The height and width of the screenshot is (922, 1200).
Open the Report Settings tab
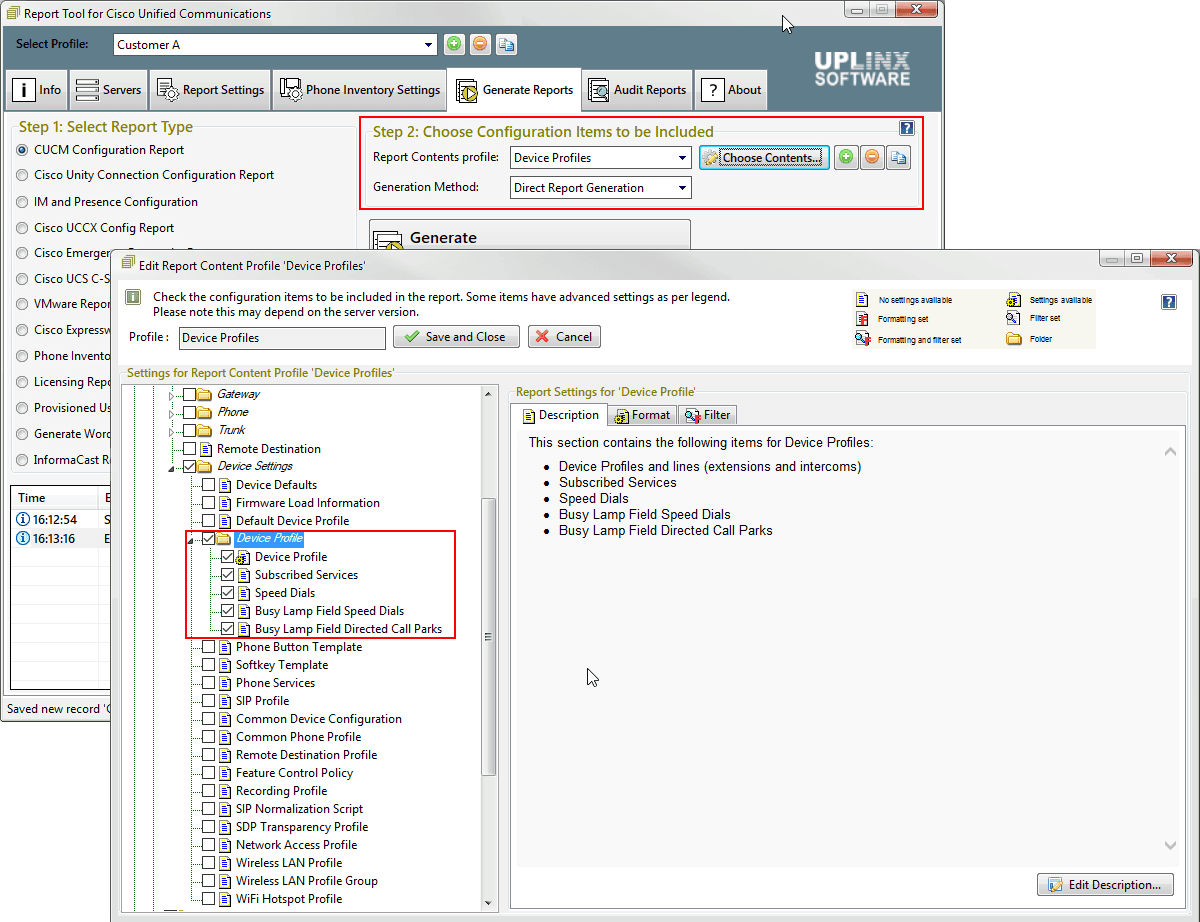210,89
